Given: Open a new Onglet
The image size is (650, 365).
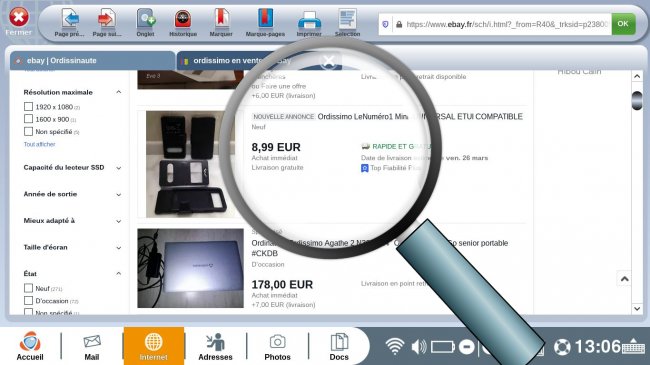Looking at the screenshot, I should [146, 19].
